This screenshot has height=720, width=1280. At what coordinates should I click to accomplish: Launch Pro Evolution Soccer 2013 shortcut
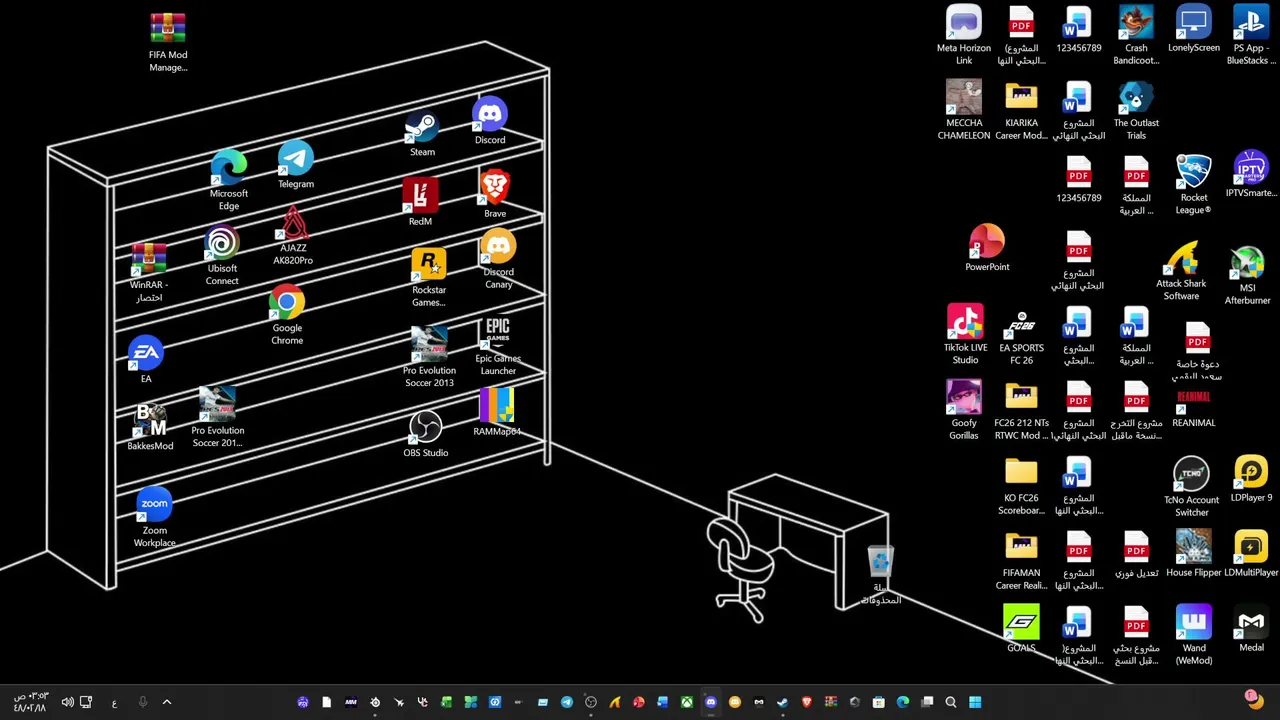pyautogui.click(x=429, y=357)
